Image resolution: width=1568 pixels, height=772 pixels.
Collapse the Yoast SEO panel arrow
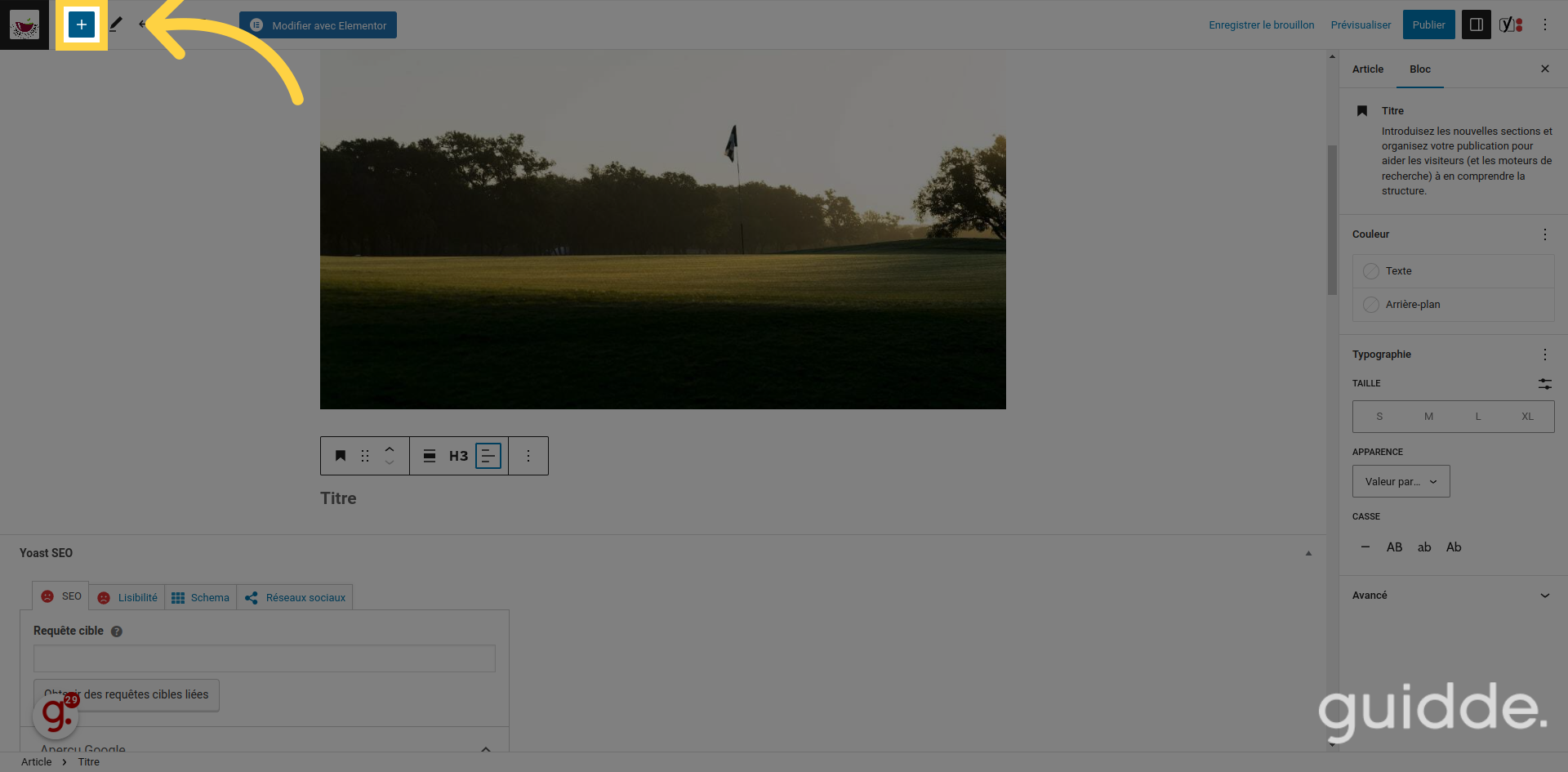tap(1308, 553)
